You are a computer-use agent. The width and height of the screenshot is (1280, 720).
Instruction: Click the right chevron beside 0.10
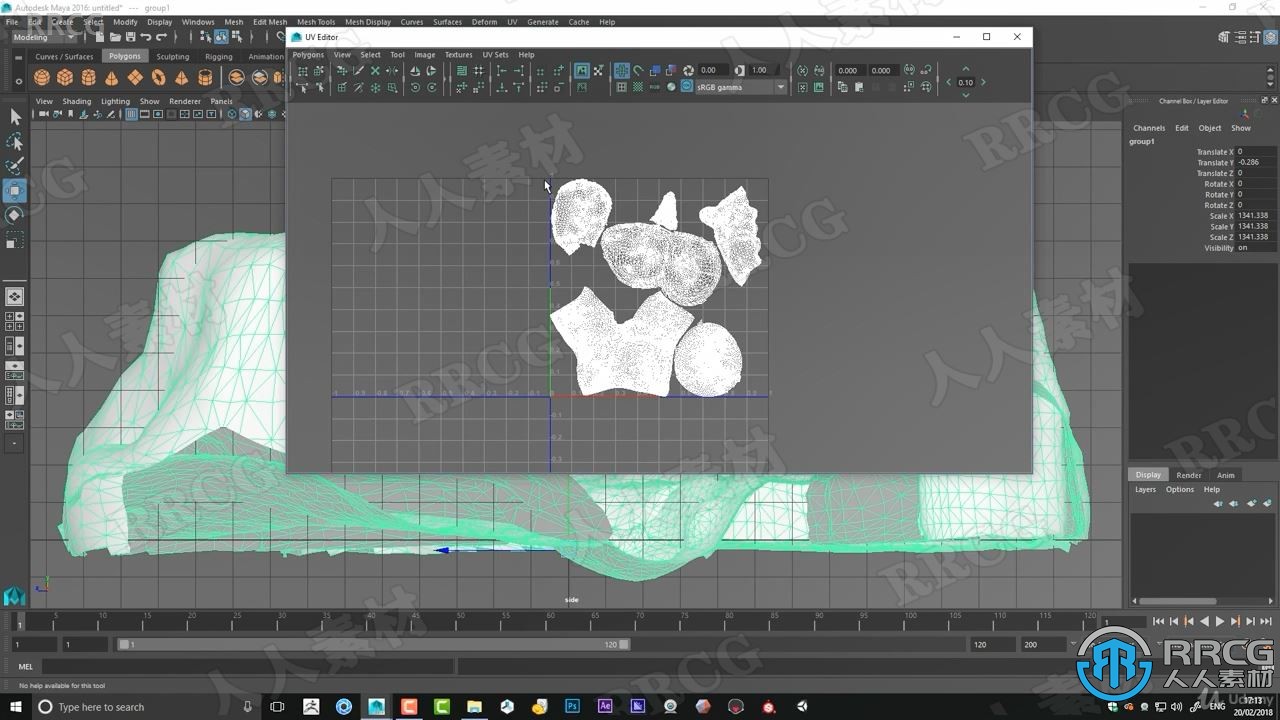pos(983,82)
